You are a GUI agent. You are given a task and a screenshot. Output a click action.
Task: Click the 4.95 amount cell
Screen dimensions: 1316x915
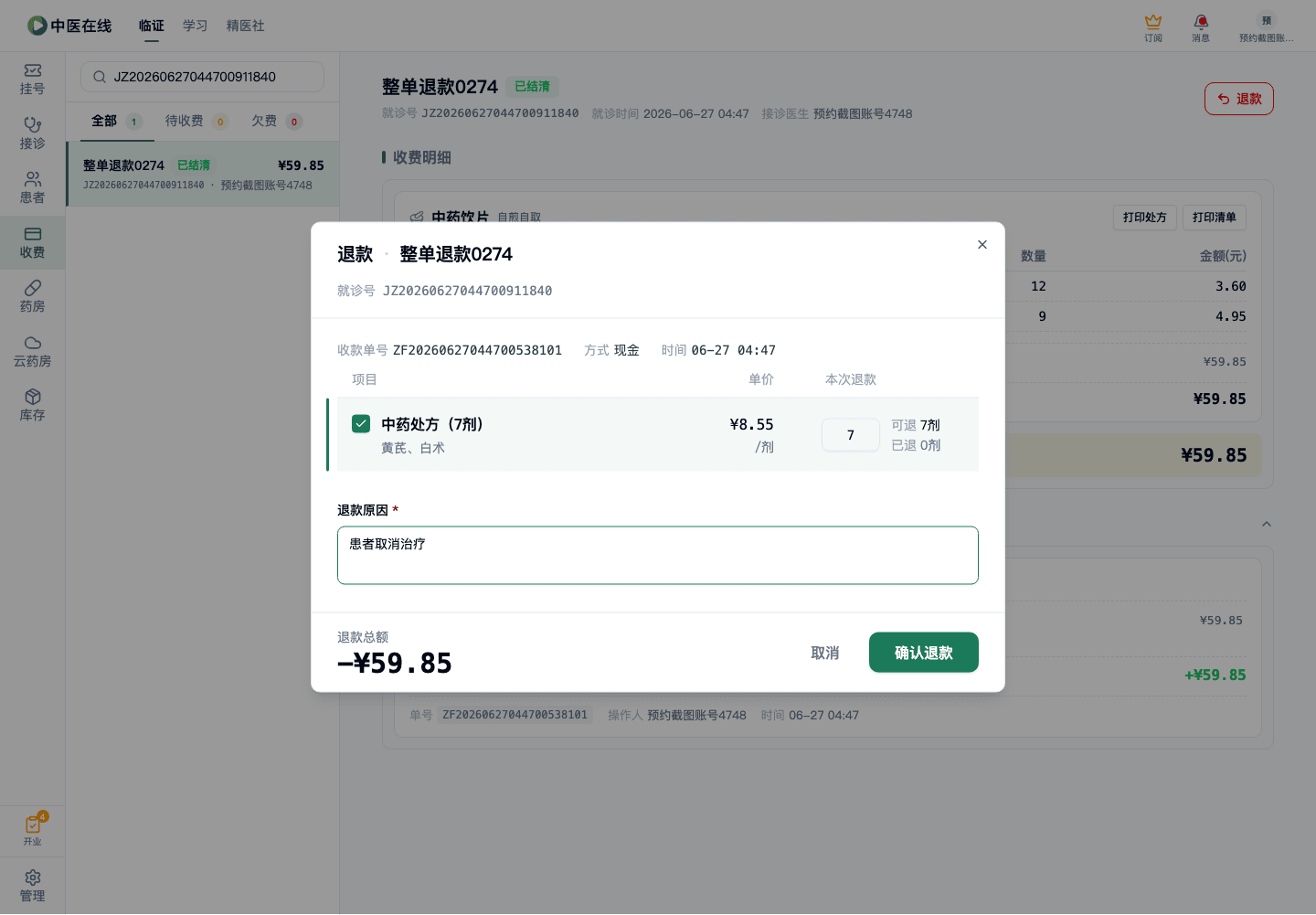tap(1231, 316)
